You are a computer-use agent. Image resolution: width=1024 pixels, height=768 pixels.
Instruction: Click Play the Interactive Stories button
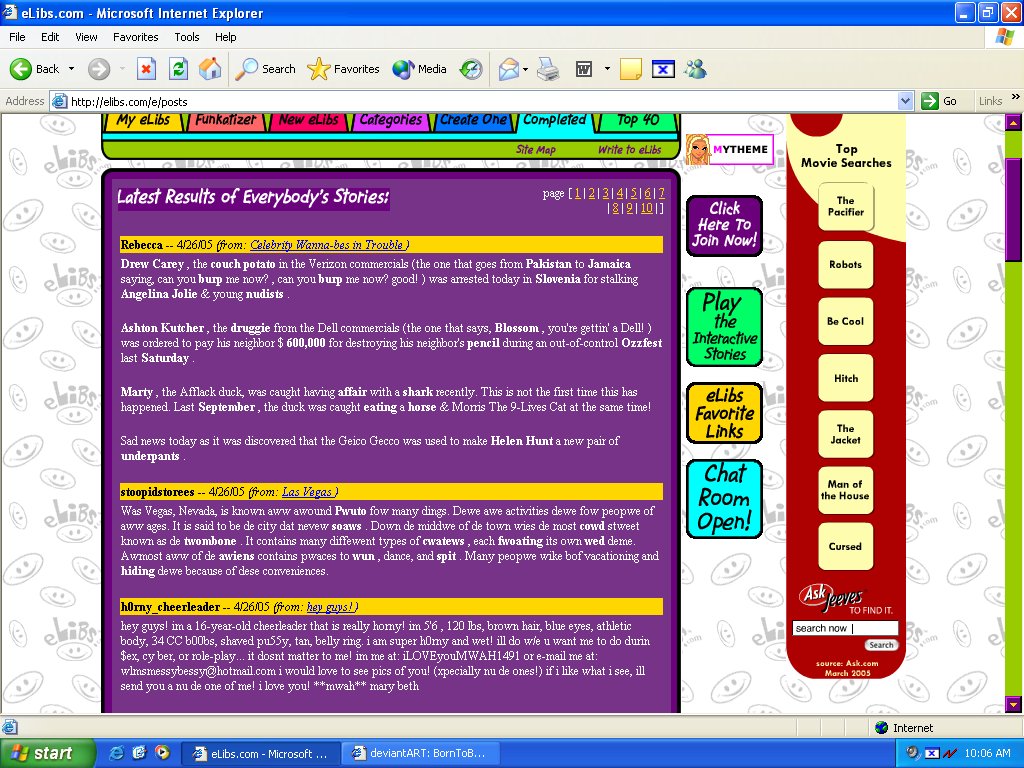pos(724,327)
